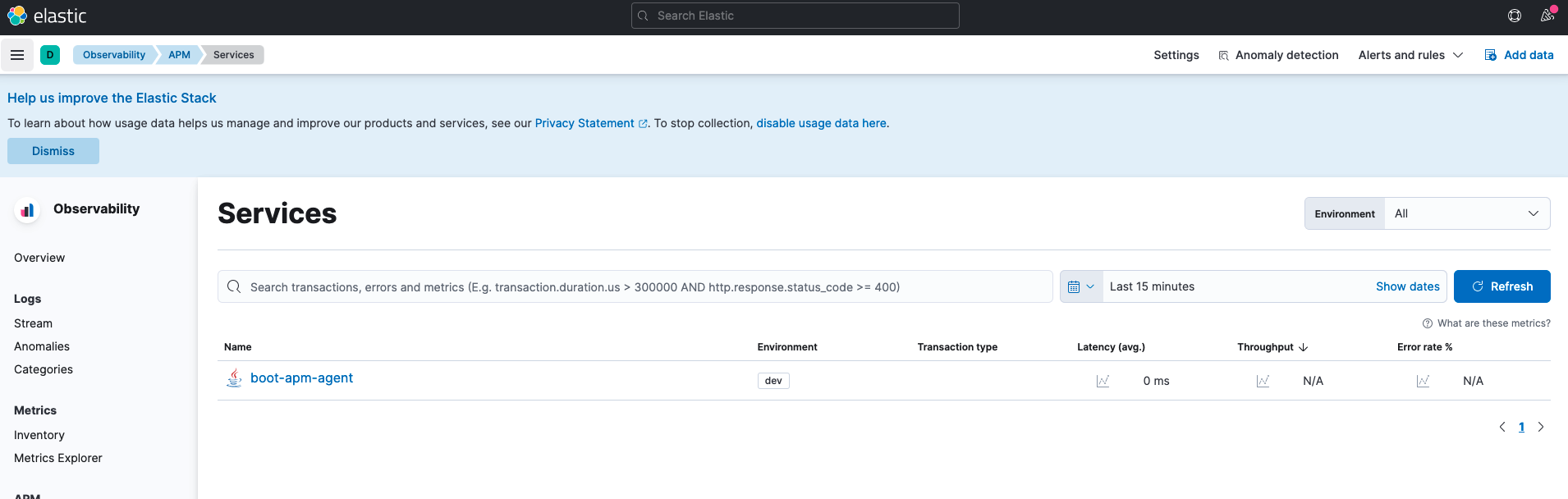Click Help us improve the Elastic Stack heading
1568x499 pixels.
click(112, 98)
